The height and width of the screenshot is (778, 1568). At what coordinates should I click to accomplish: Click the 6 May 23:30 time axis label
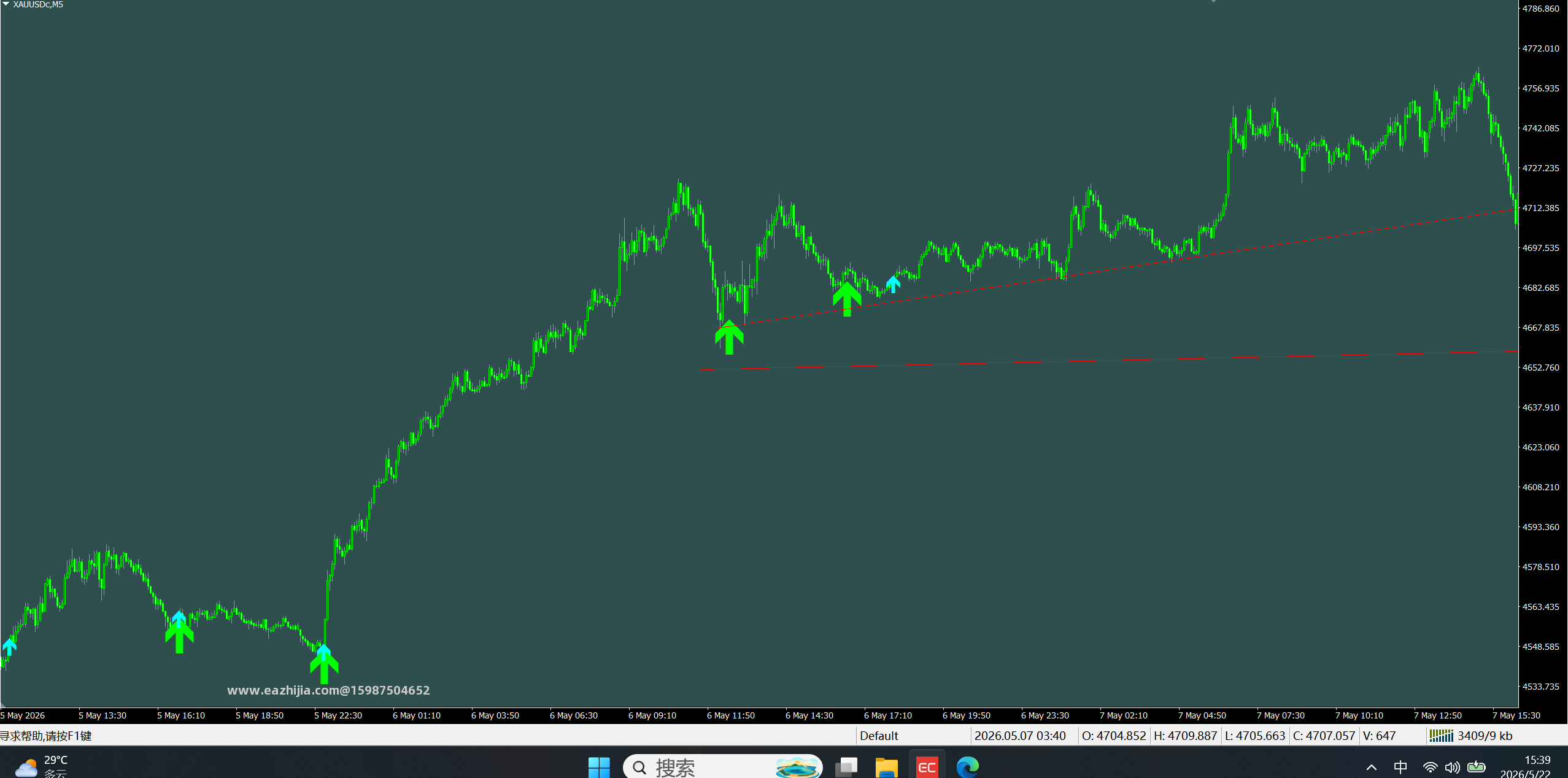[x=1045, y=715]
